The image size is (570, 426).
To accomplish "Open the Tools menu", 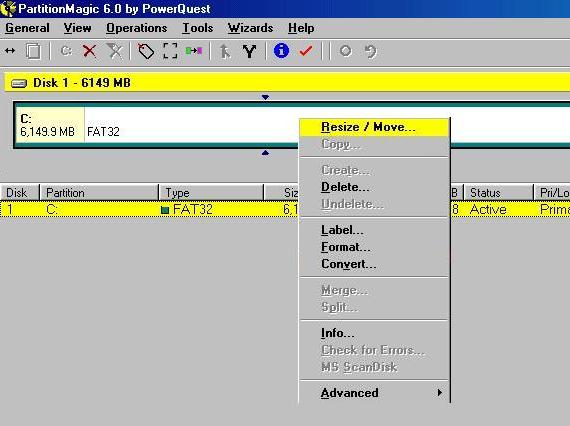I will point(198,28).
